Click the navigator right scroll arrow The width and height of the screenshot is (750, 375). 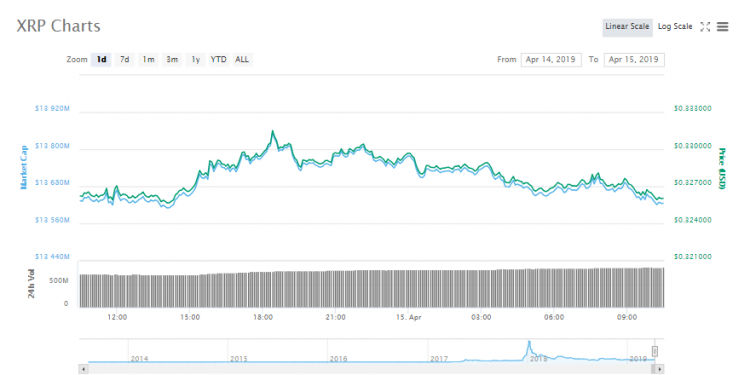tap(659, 369)
